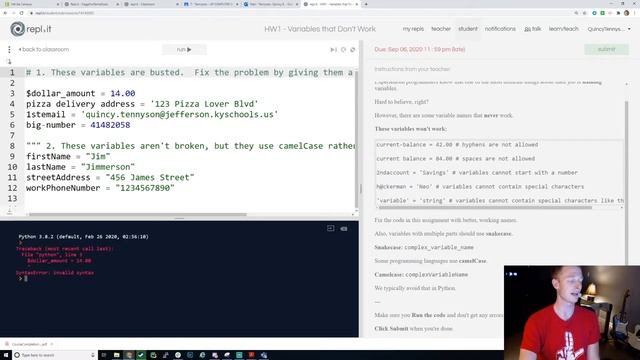The width and height of the screenshot is (640, 360).
Task: Click line 3 $dollar_amount code
Action: pos(80,93)
